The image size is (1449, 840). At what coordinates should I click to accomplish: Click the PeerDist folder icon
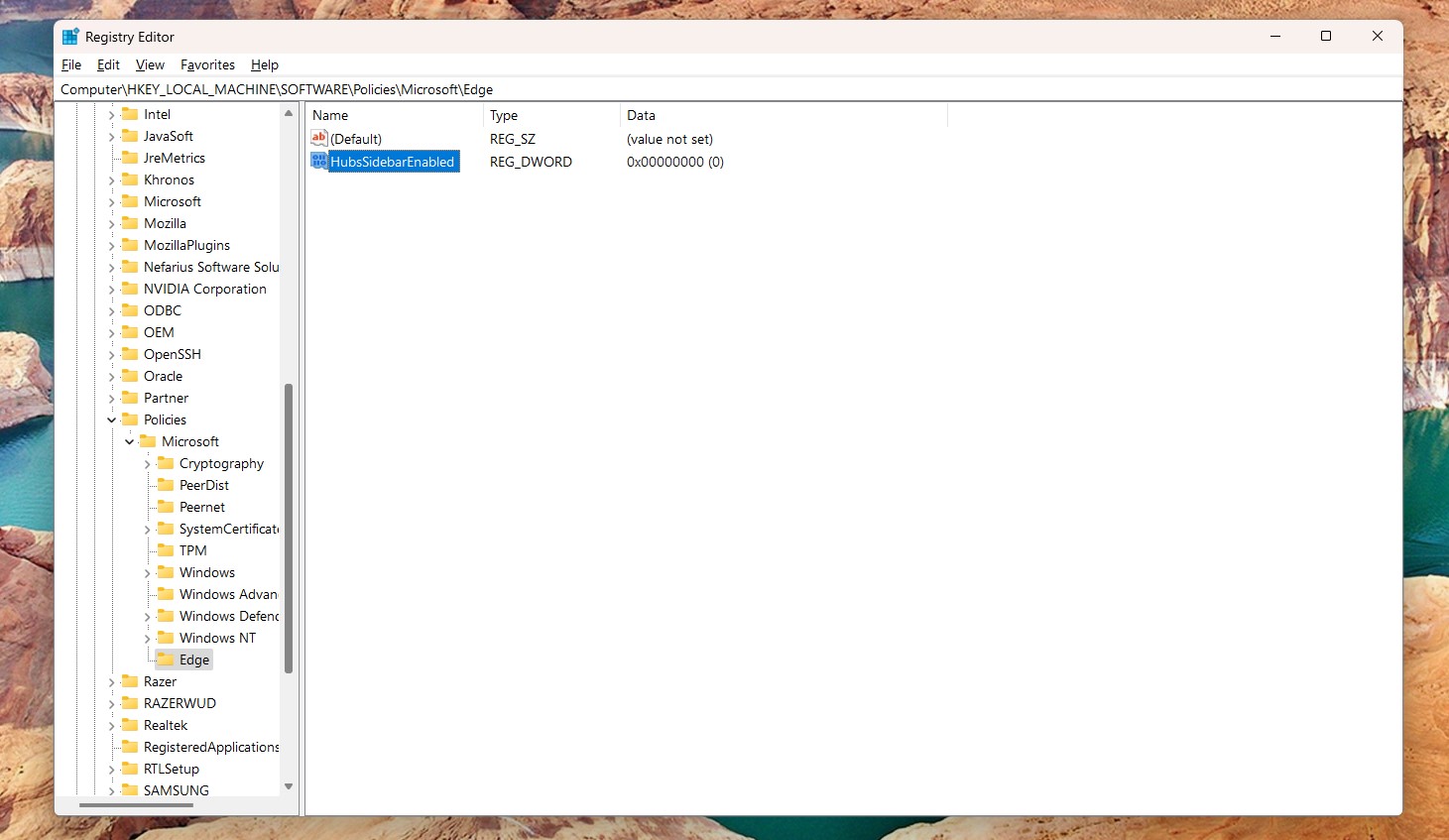(166, 485)
